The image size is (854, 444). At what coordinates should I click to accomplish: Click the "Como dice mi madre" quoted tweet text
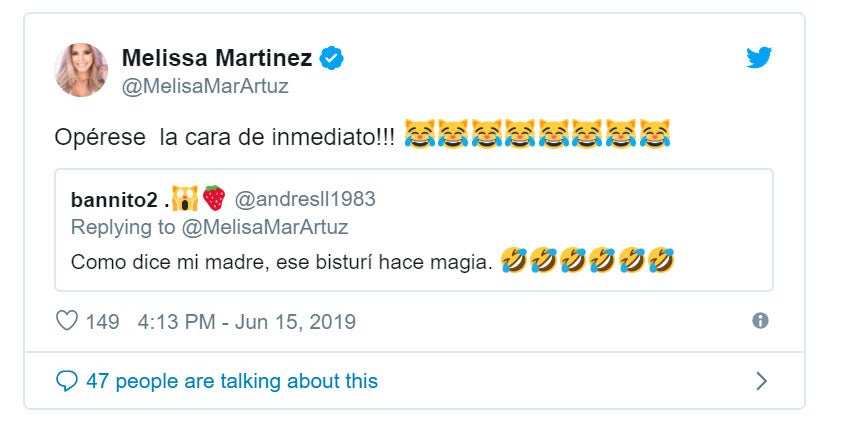point(281,262)
